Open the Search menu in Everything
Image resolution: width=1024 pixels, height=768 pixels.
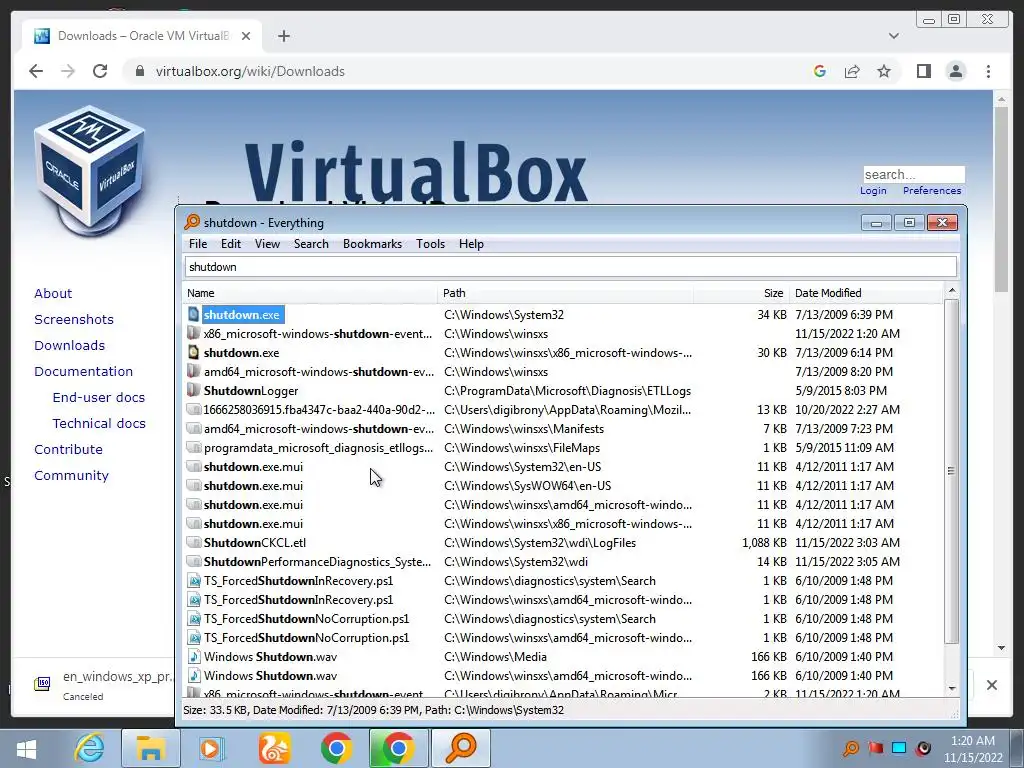(311, 244)
